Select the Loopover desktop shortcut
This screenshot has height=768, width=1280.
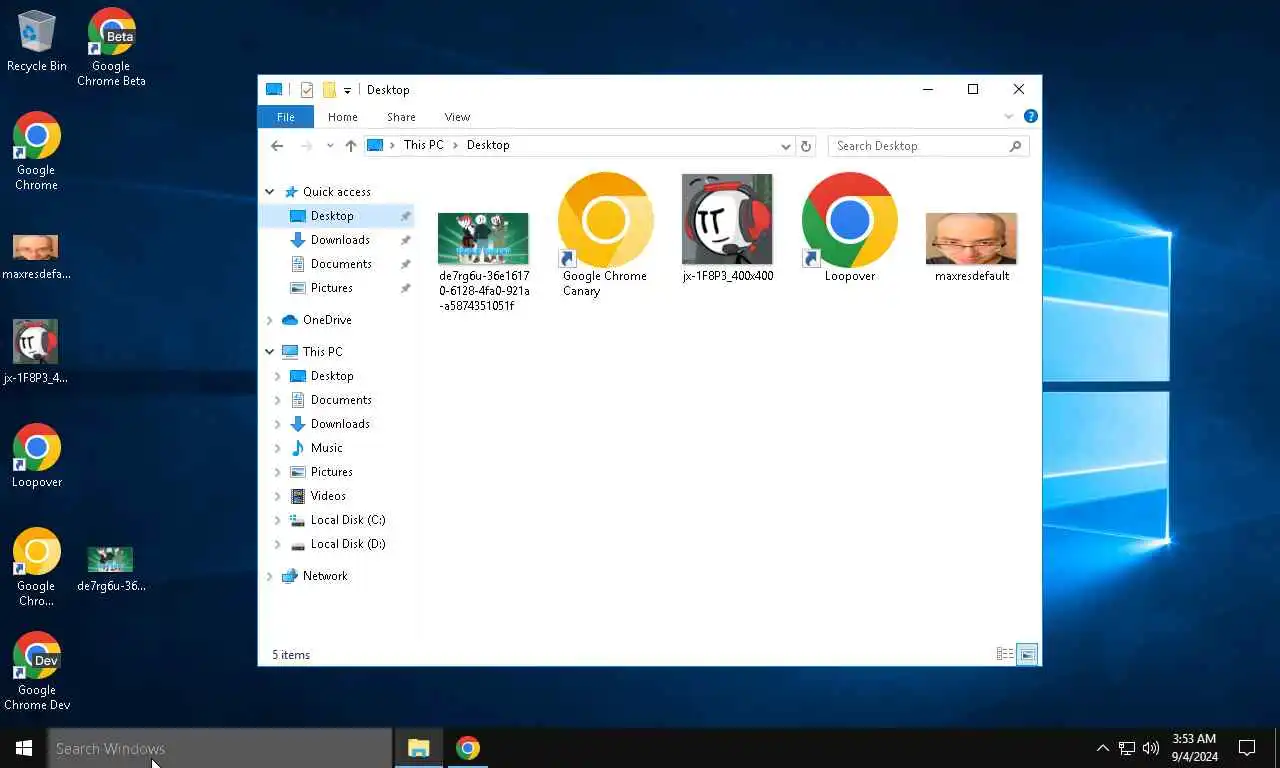(x=37, y=456)
